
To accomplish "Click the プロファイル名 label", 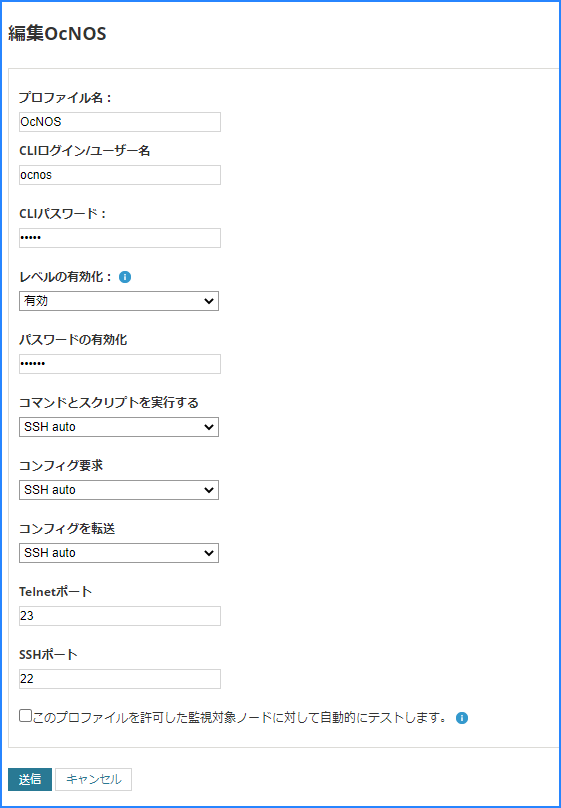I will pyautogui.click(x=65, y=97).
